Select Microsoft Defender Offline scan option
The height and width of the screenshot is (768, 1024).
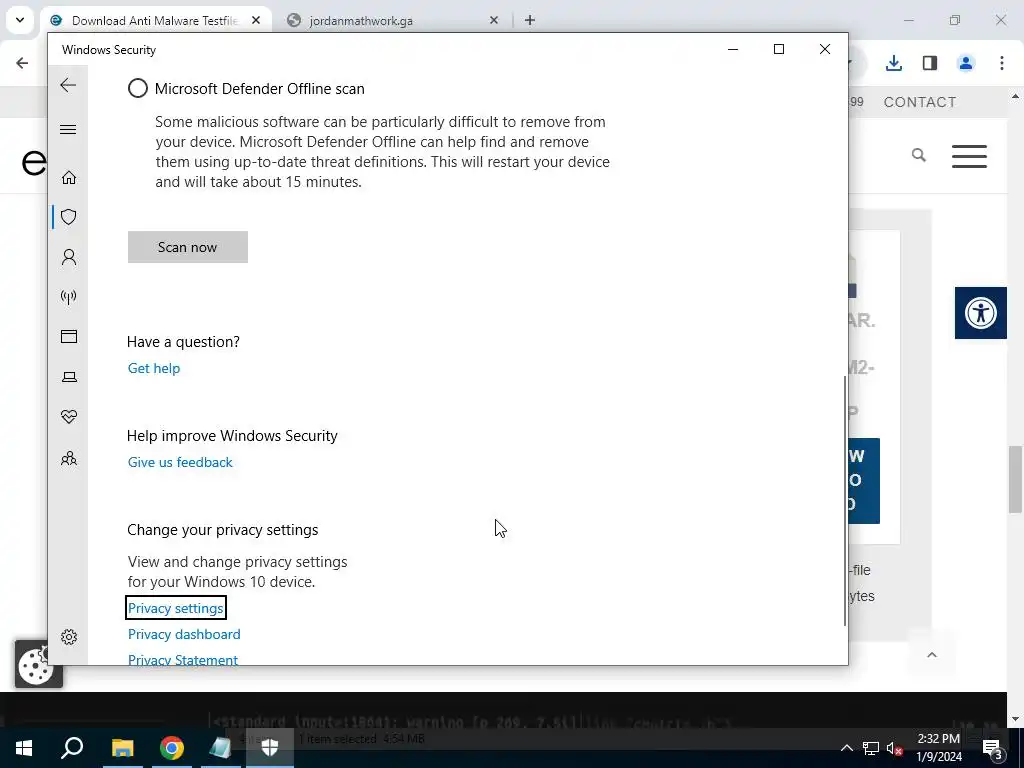138,88
